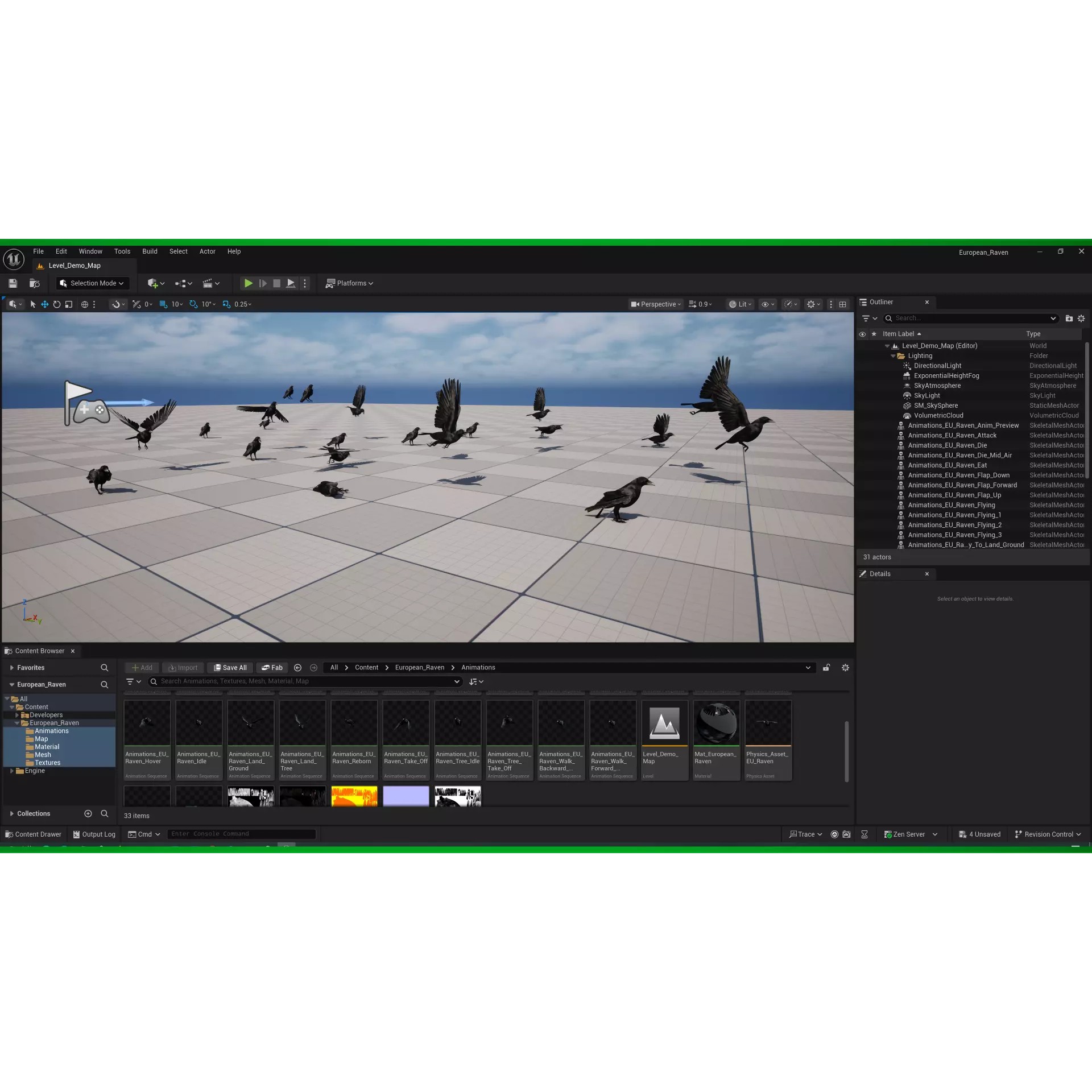The width and height of the screenshot is (1092, 1092).
Task: Toggle visibility of the Lighting folder
Action: click(x=863, y=355)
